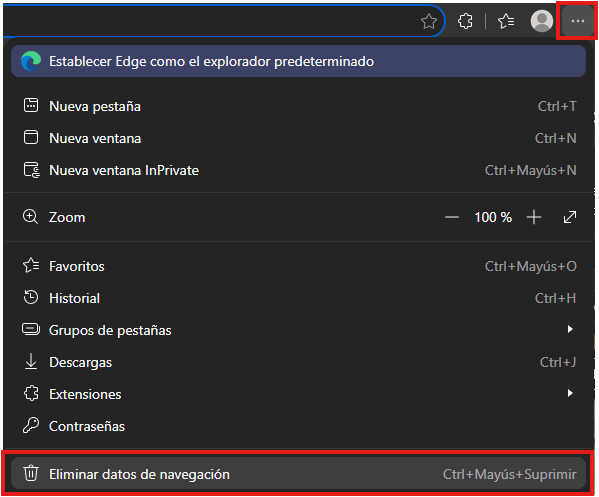
Task: Click the Ctrl+J shortcut text
Action: 558,362
